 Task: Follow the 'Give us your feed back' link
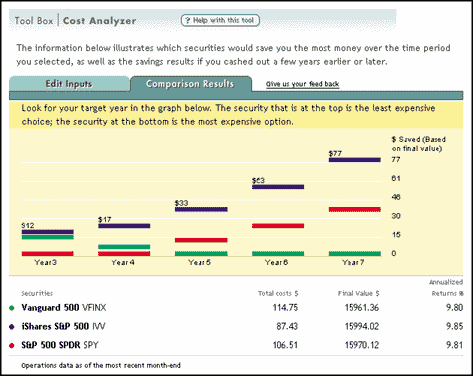coord(302,84)
